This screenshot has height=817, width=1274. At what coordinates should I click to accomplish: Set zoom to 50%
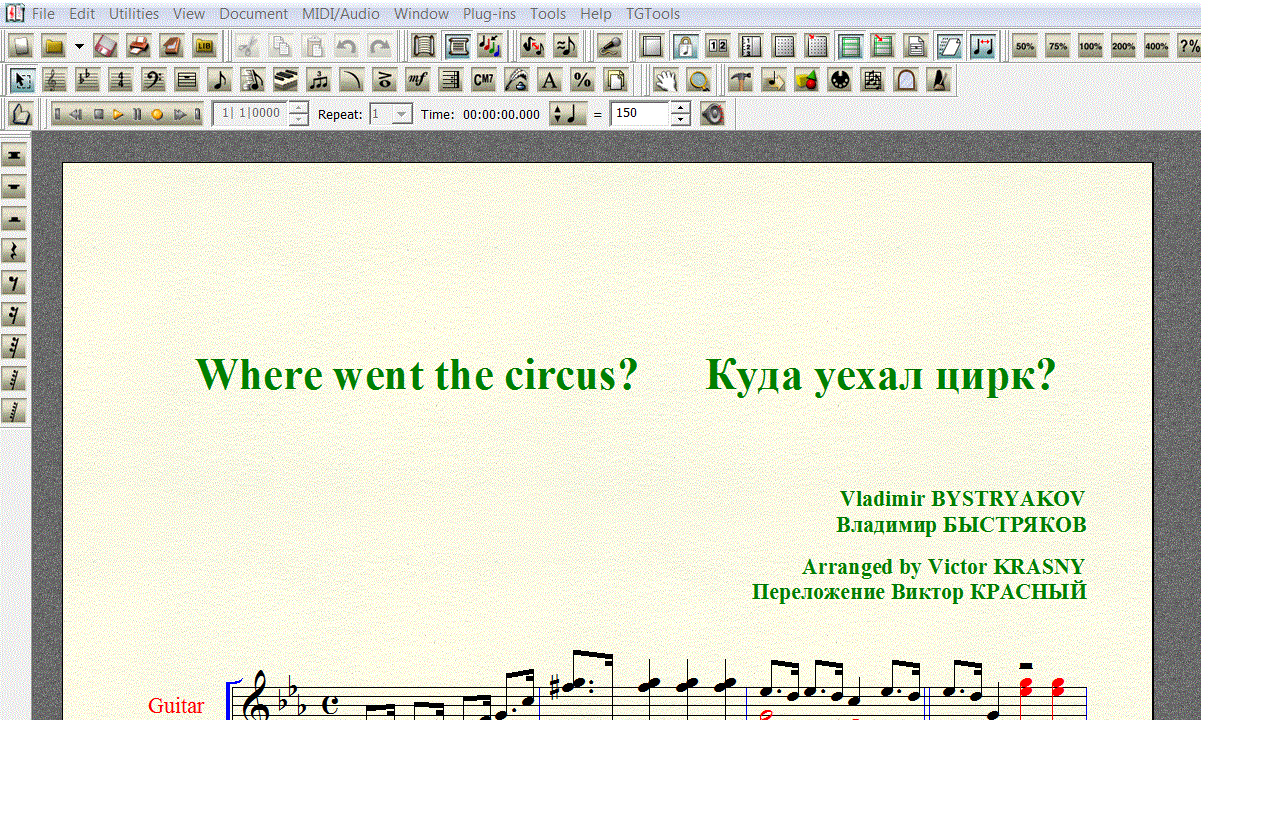[x=1025, y=46]
